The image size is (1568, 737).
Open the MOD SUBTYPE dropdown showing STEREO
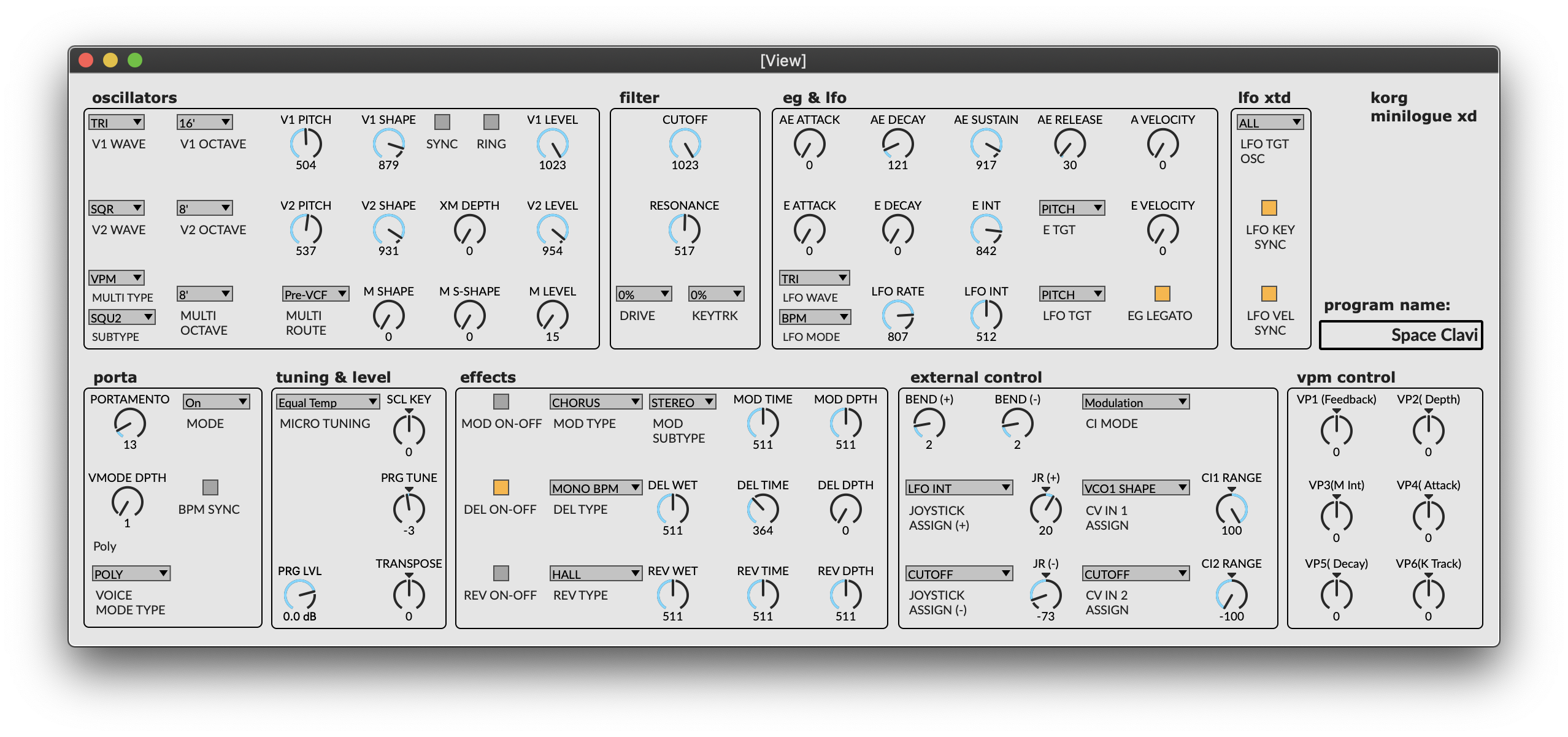pyautogui.click(x=682, y=402)
